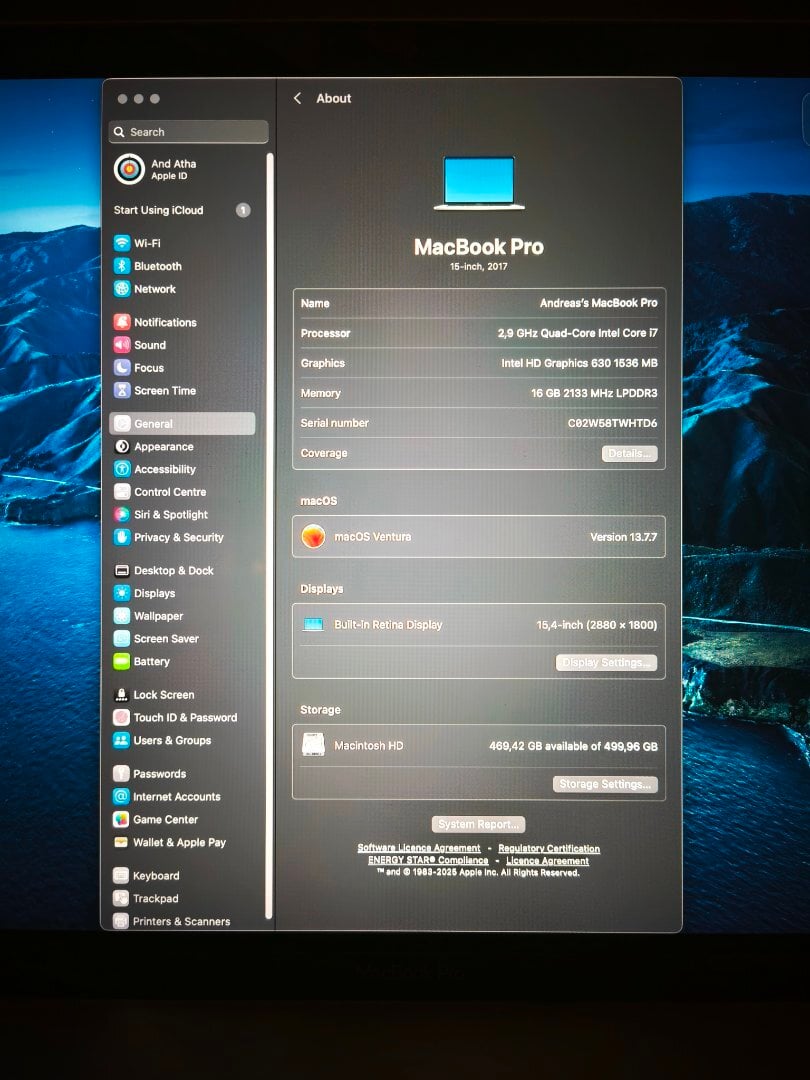The image size is (810, 1080).
Task: Select the Sound speaker icon
Action: tap(122, 344)
